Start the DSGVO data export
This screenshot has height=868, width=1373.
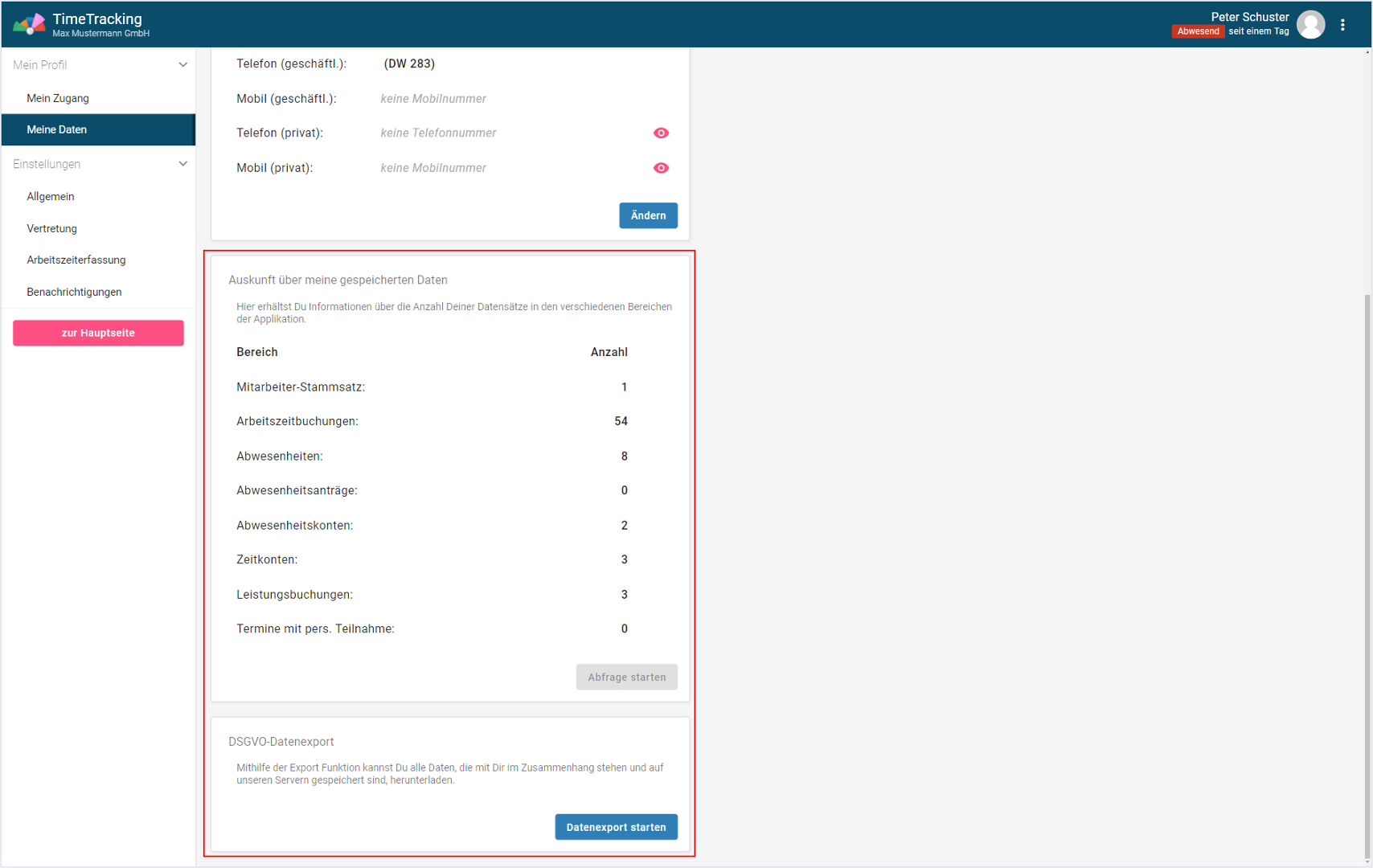tap(616, 827)
